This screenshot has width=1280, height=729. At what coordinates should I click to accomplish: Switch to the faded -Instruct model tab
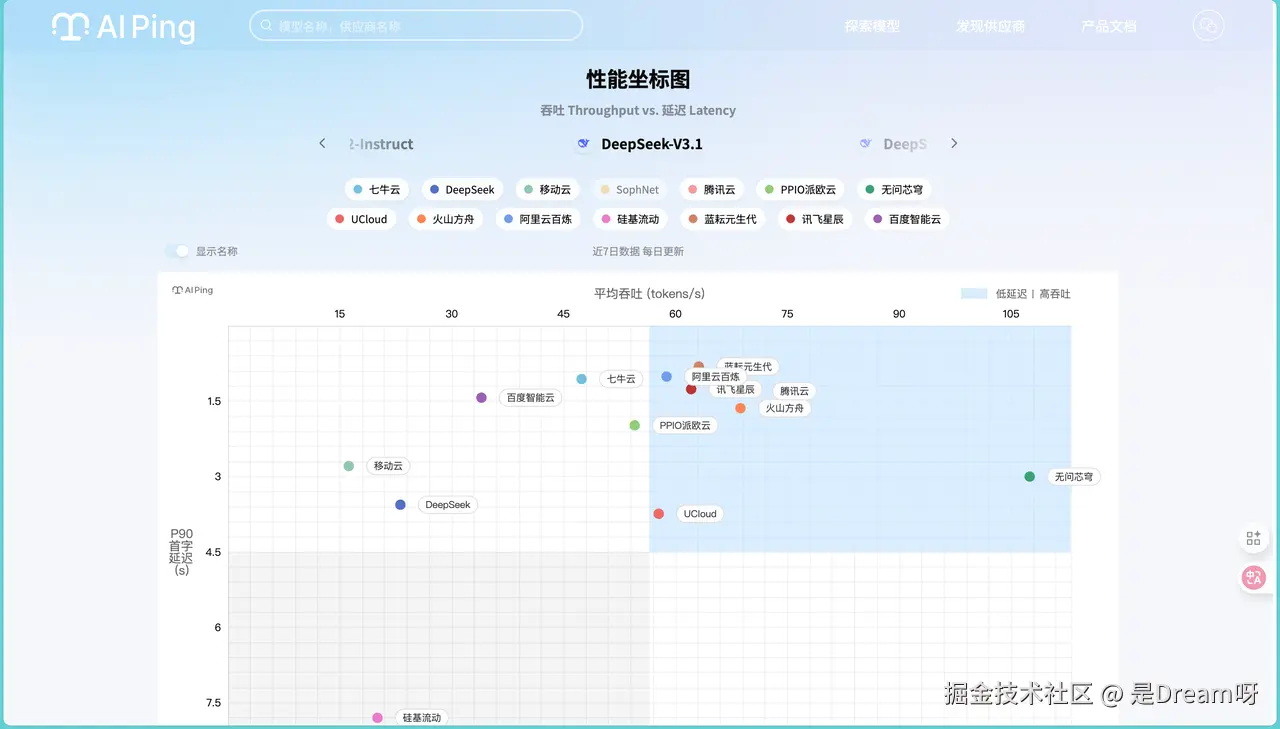pos(381,144)
